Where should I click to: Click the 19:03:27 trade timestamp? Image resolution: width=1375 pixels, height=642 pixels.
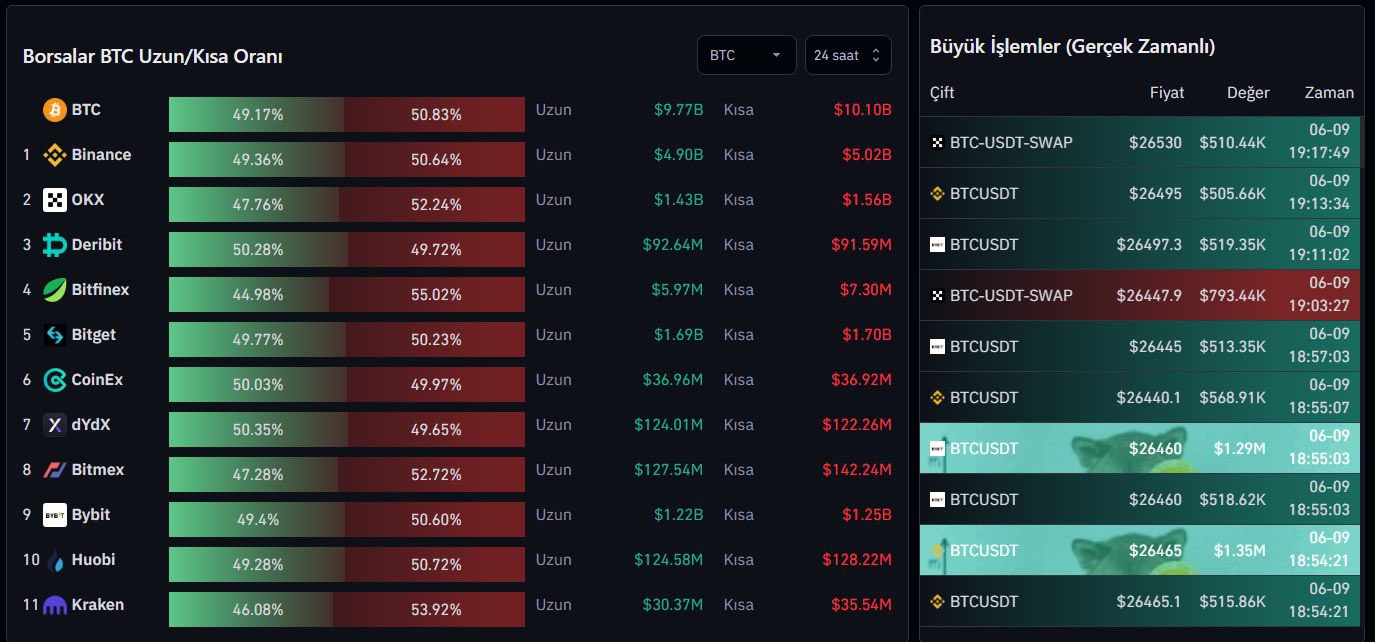click(1319, 307)
